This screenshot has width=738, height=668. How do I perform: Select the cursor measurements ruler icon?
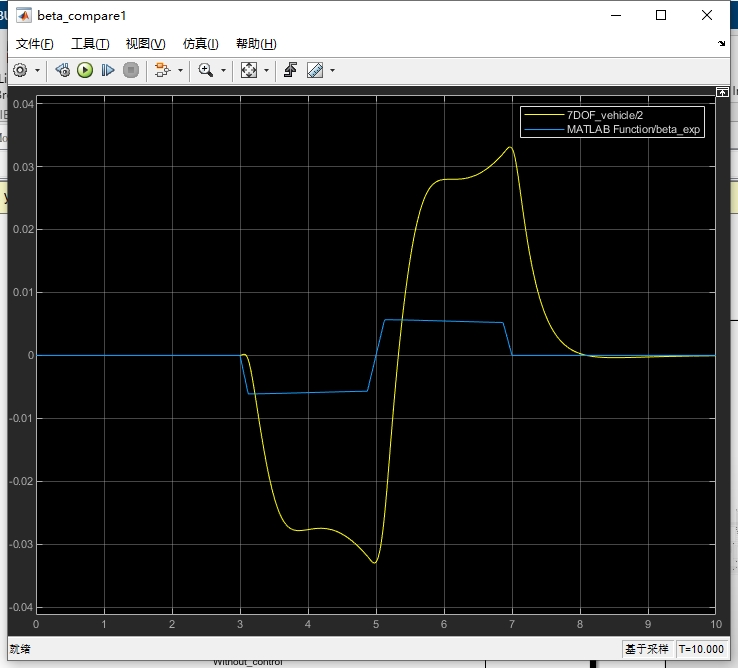315,71
